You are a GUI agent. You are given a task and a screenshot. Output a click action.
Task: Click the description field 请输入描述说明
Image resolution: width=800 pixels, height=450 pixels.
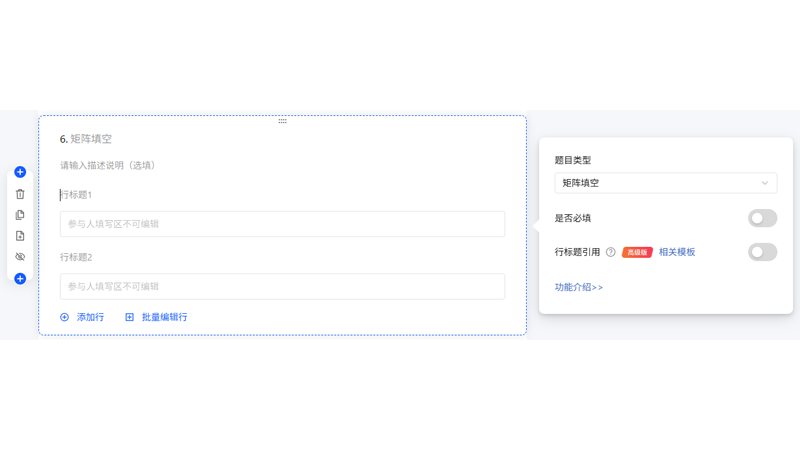(107, 165)
